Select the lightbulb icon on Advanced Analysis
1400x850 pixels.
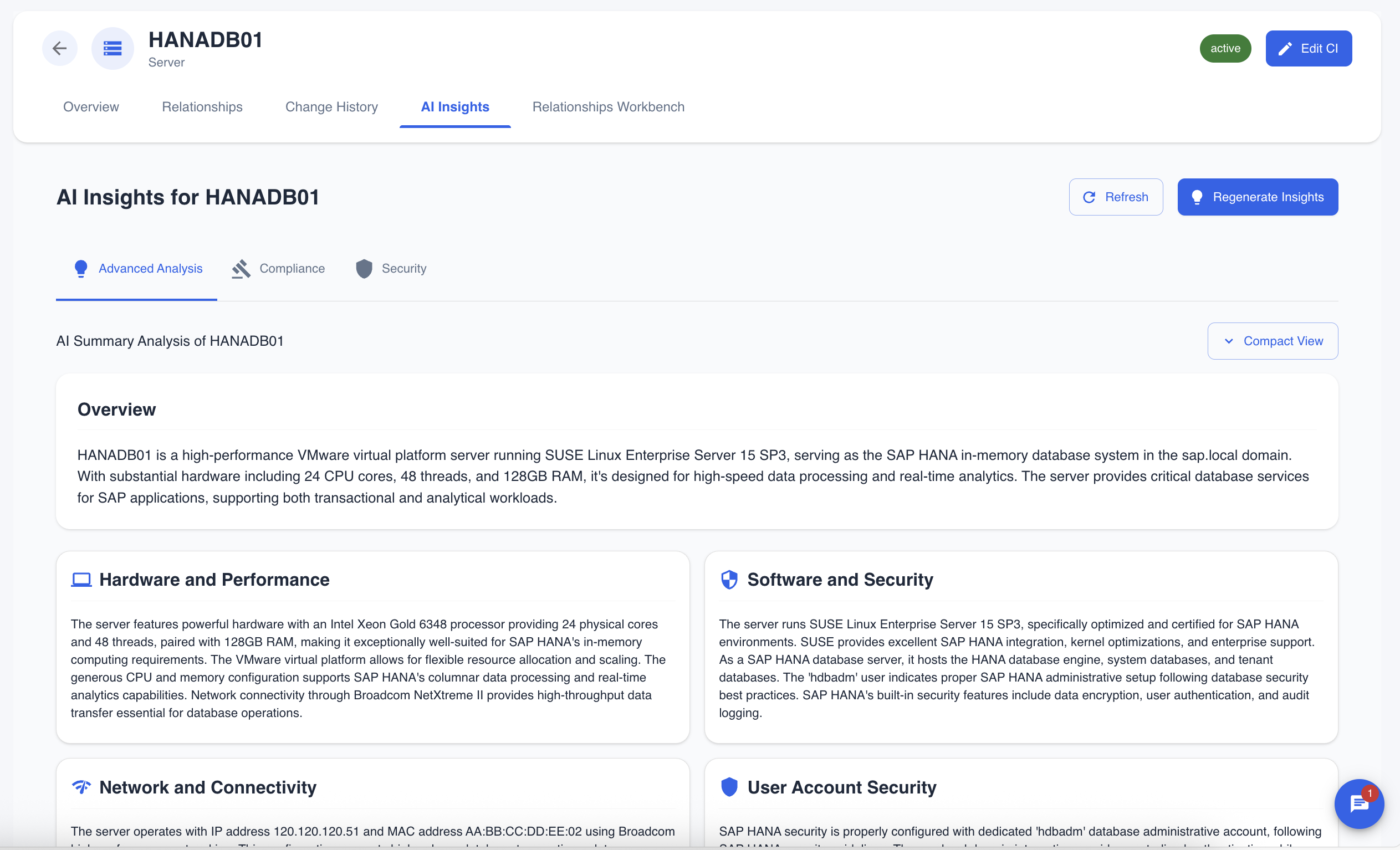tap(81, 268)
